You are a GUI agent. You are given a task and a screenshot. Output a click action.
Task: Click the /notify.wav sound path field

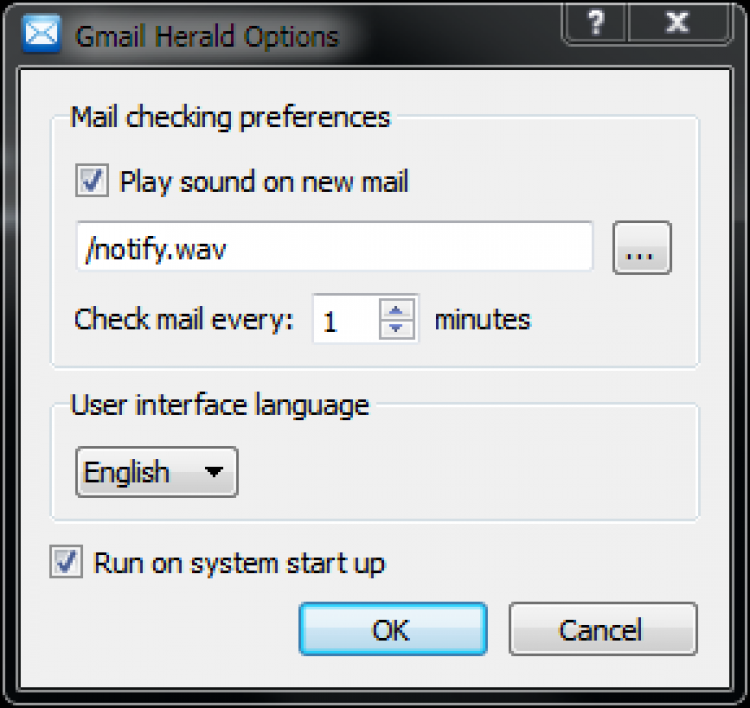[334, 248]
